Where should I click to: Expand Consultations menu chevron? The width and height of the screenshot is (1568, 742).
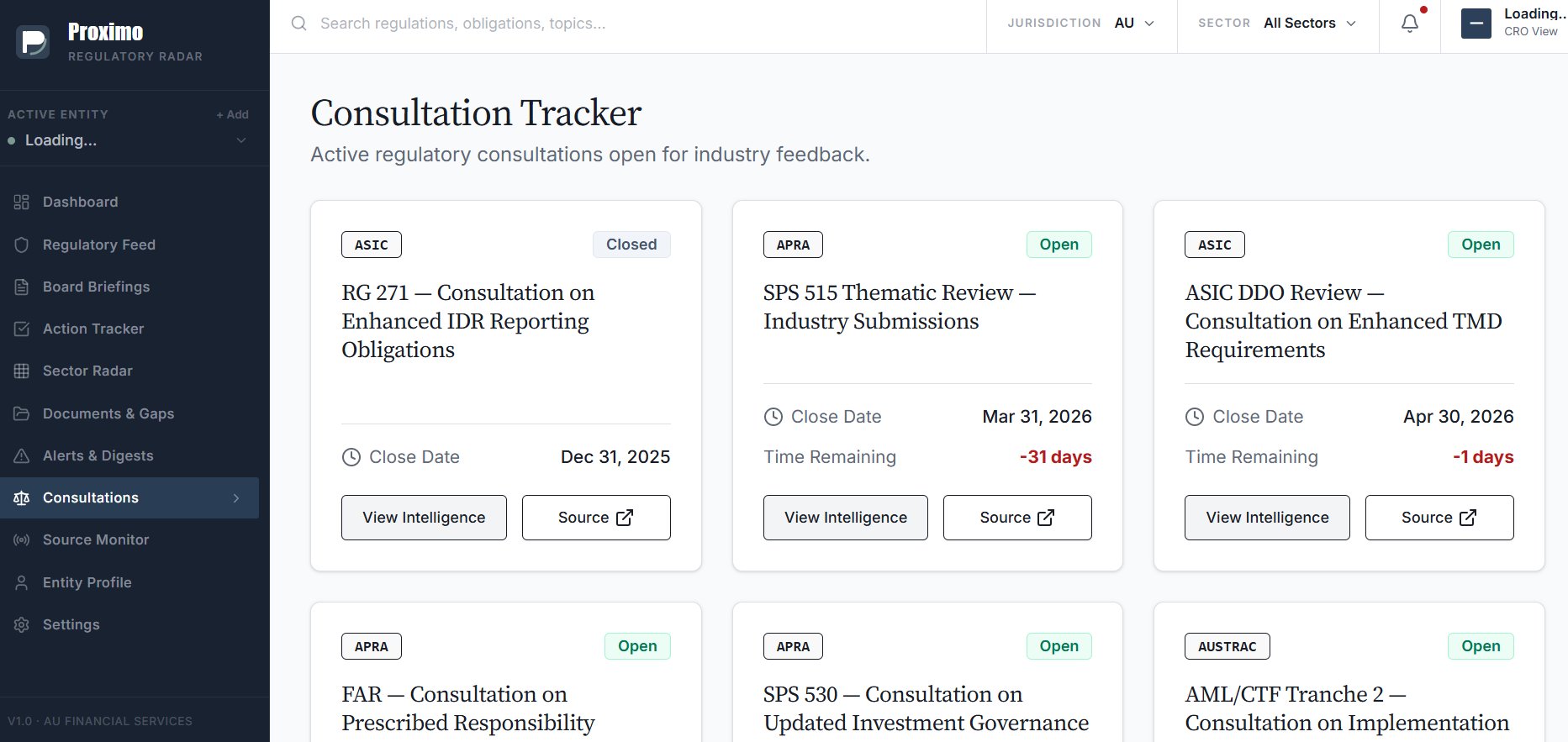[x=236, y=498]
